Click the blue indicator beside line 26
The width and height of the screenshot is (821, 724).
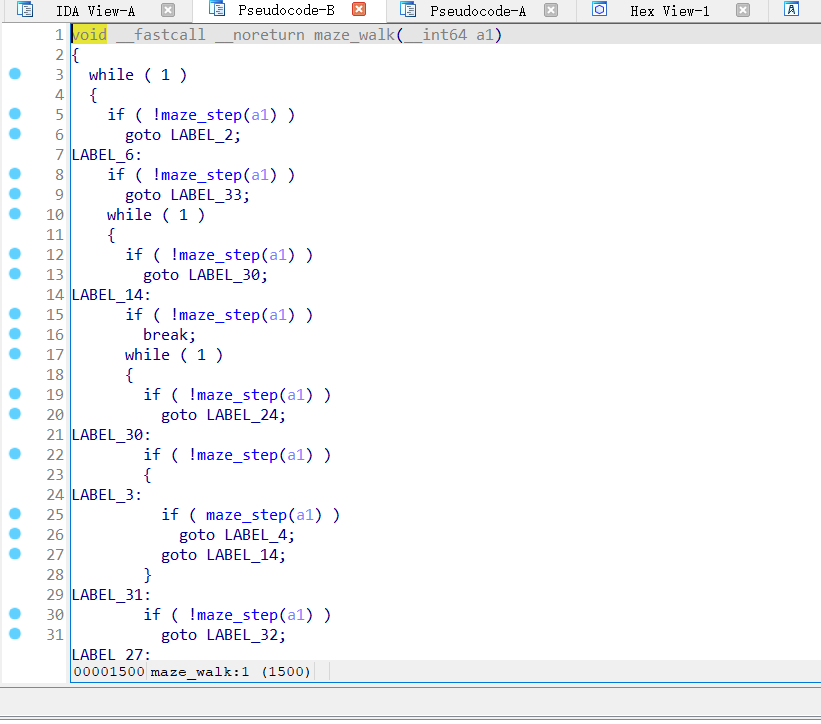(14, 534)
